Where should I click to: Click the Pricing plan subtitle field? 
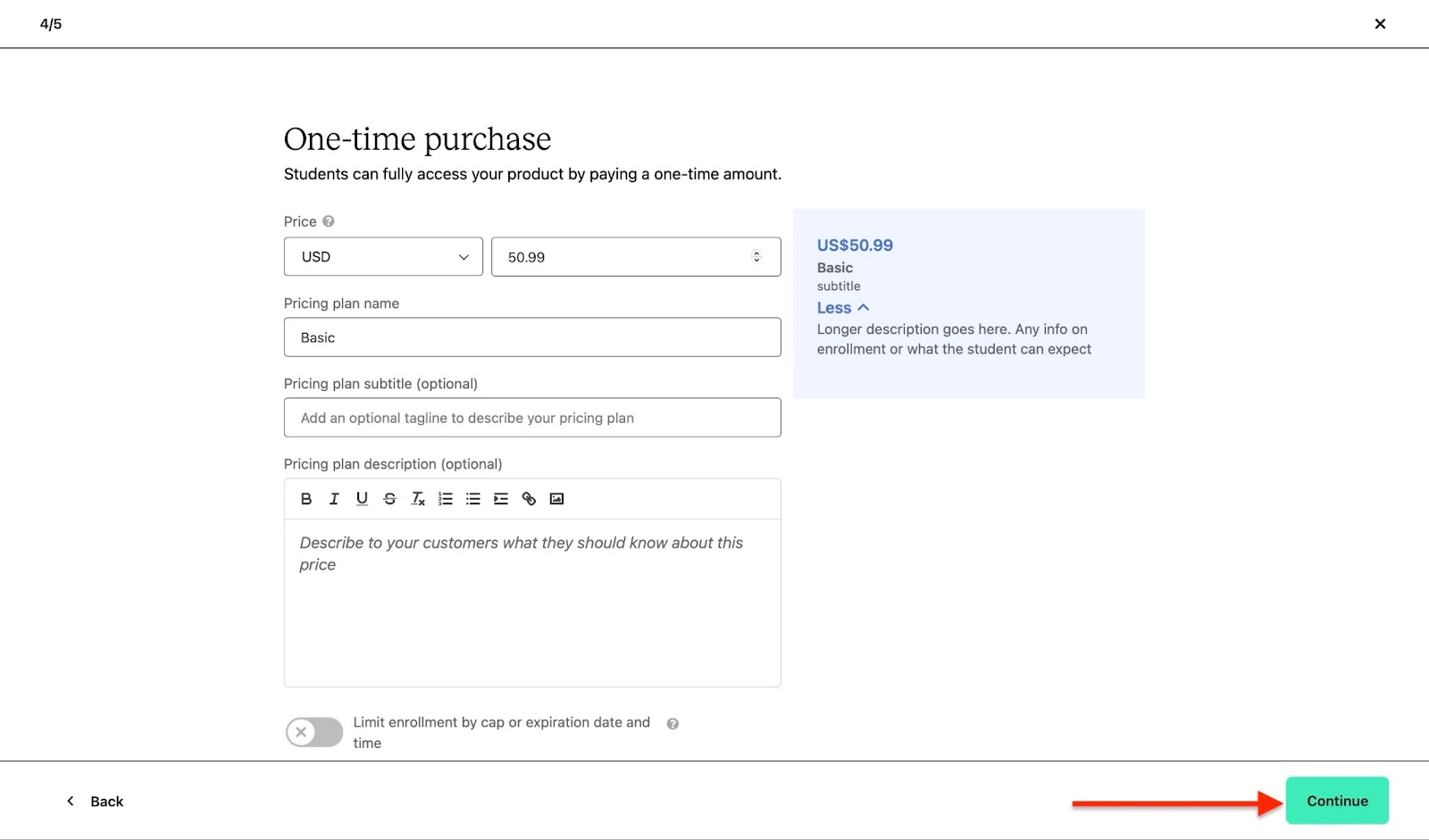pos(532,418)
